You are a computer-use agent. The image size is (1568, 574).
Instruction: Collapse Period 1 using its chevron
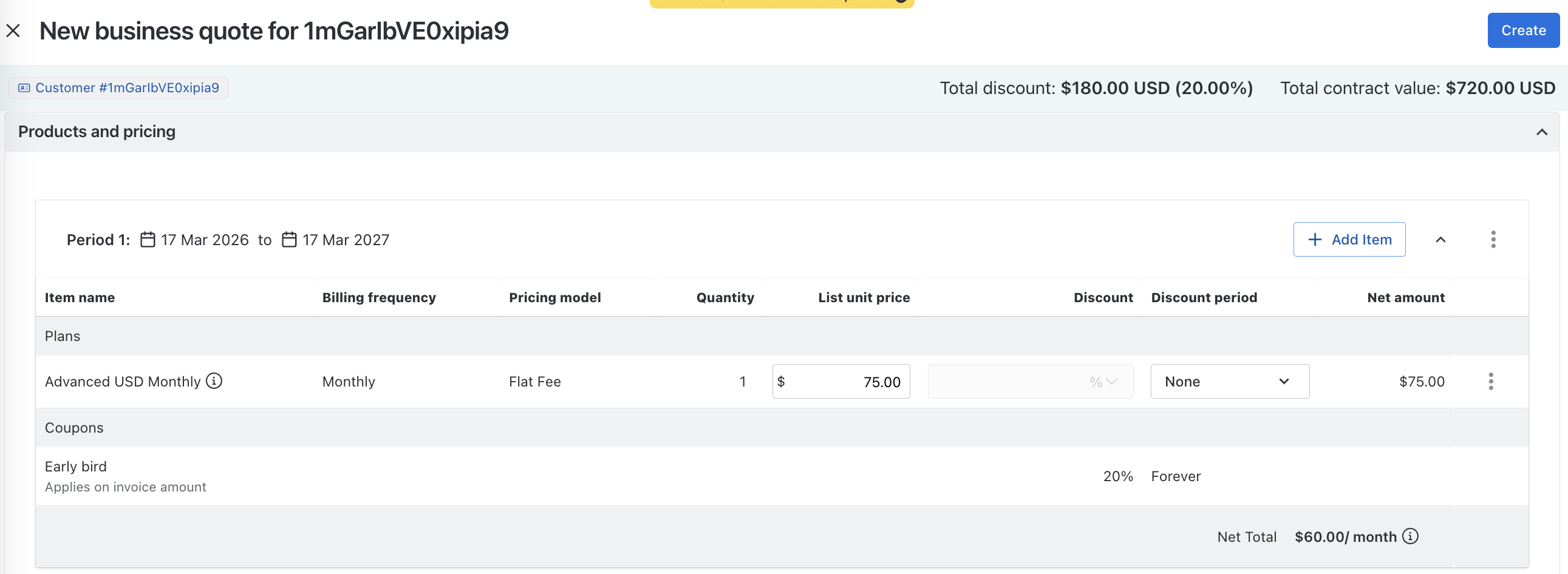tap(1440, 240)
